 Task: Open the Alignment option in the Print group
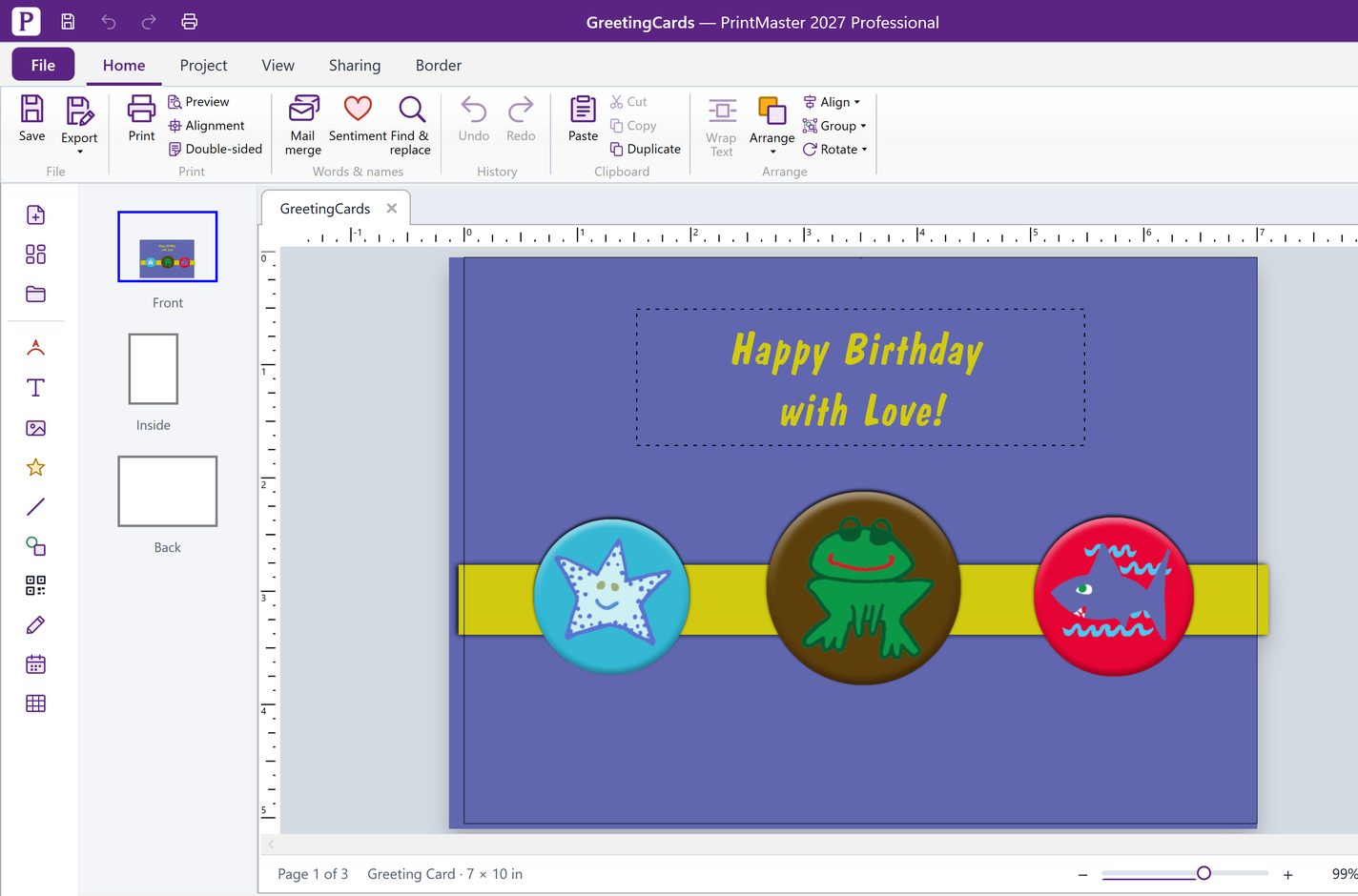coord(206,126)
